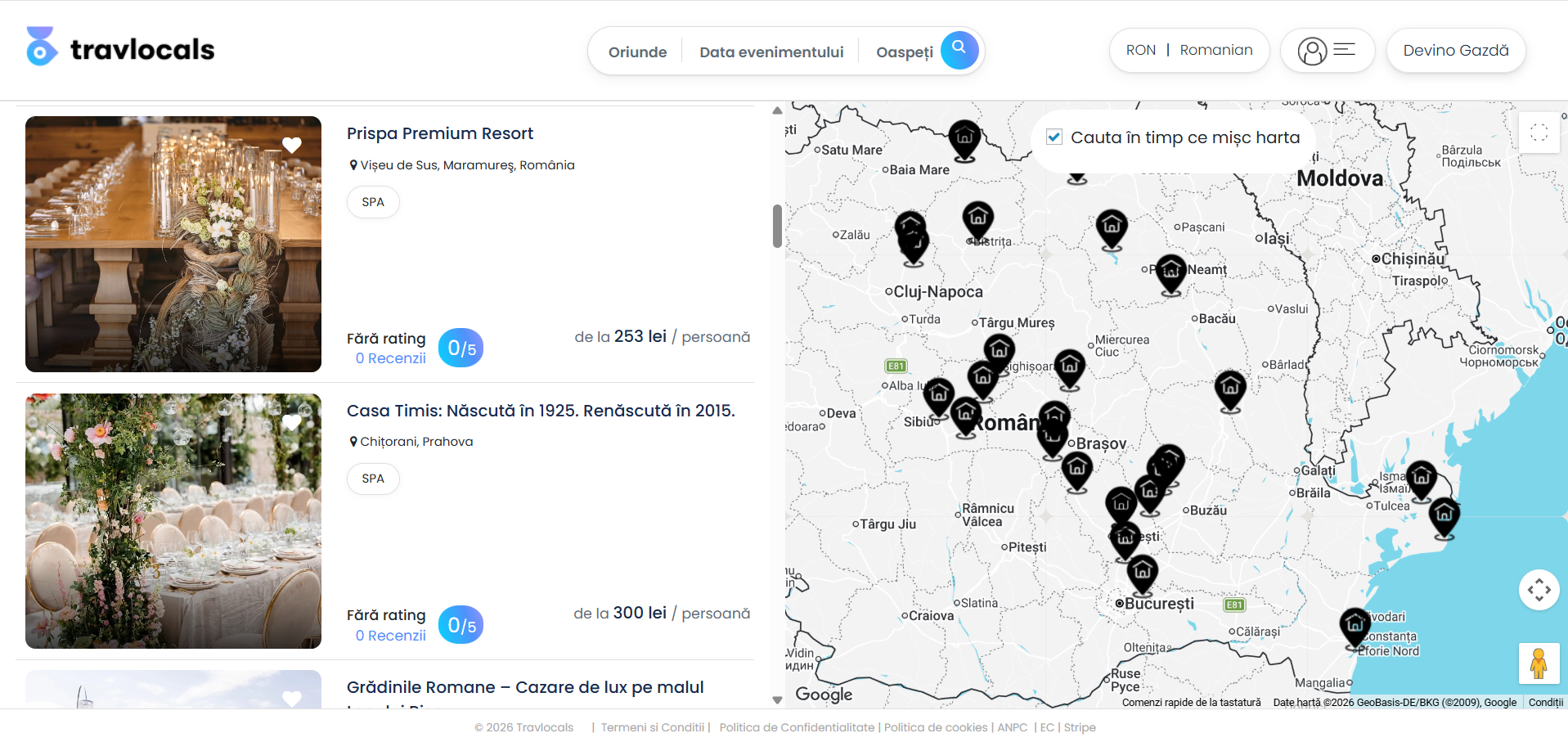Image resolution: width=1568 pixels, height=742 pixels.
Task: Click the Google logo on map
Action: [x=824, y=695]
